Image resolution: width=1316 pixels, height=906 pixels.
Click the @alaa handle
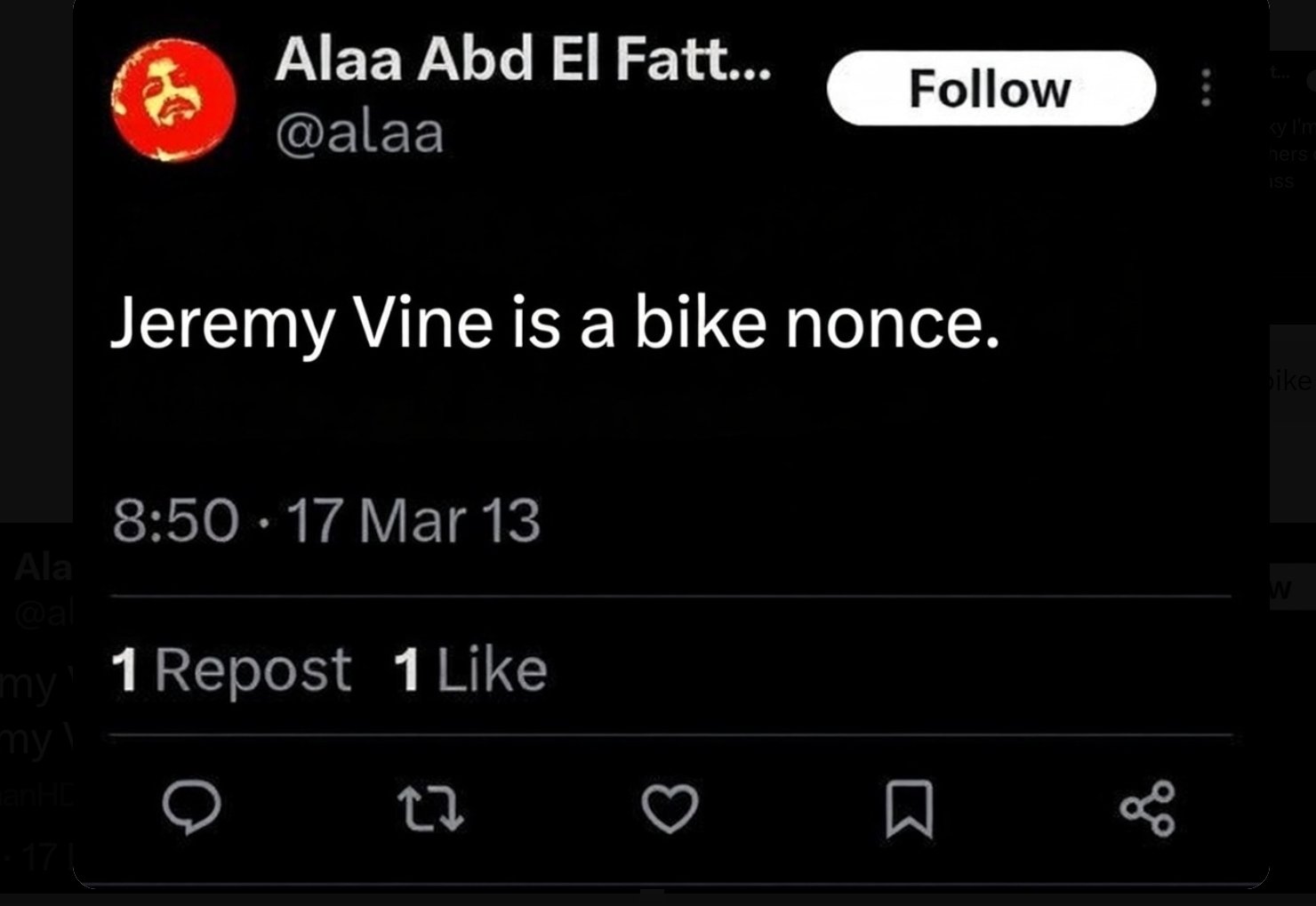pos(359,133)
